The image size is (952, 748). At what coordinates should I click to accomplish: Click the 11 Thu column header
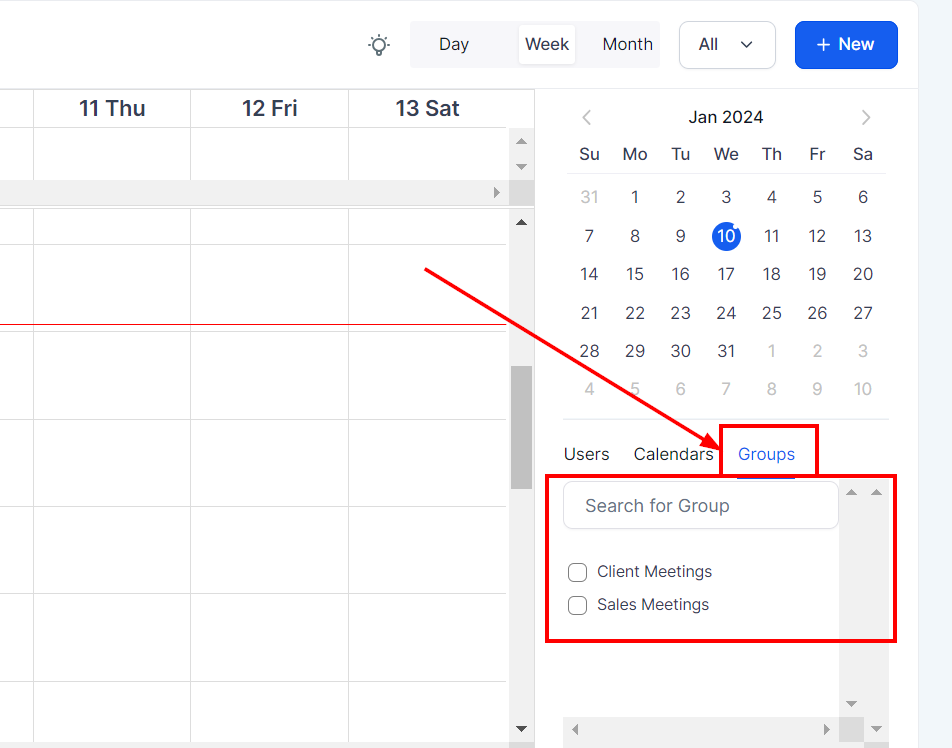pyautogui.click(x=112, y=109)
